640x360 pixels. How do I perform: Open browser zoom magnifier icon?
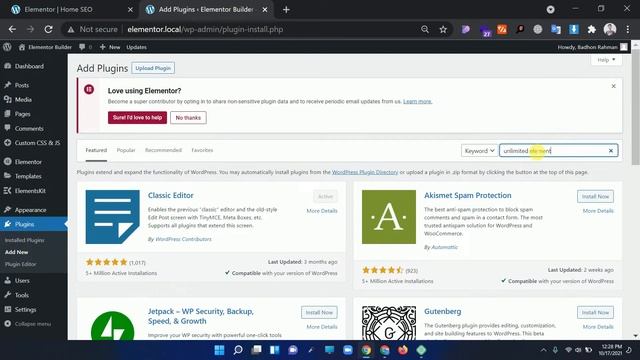click(x=425, y=29)
